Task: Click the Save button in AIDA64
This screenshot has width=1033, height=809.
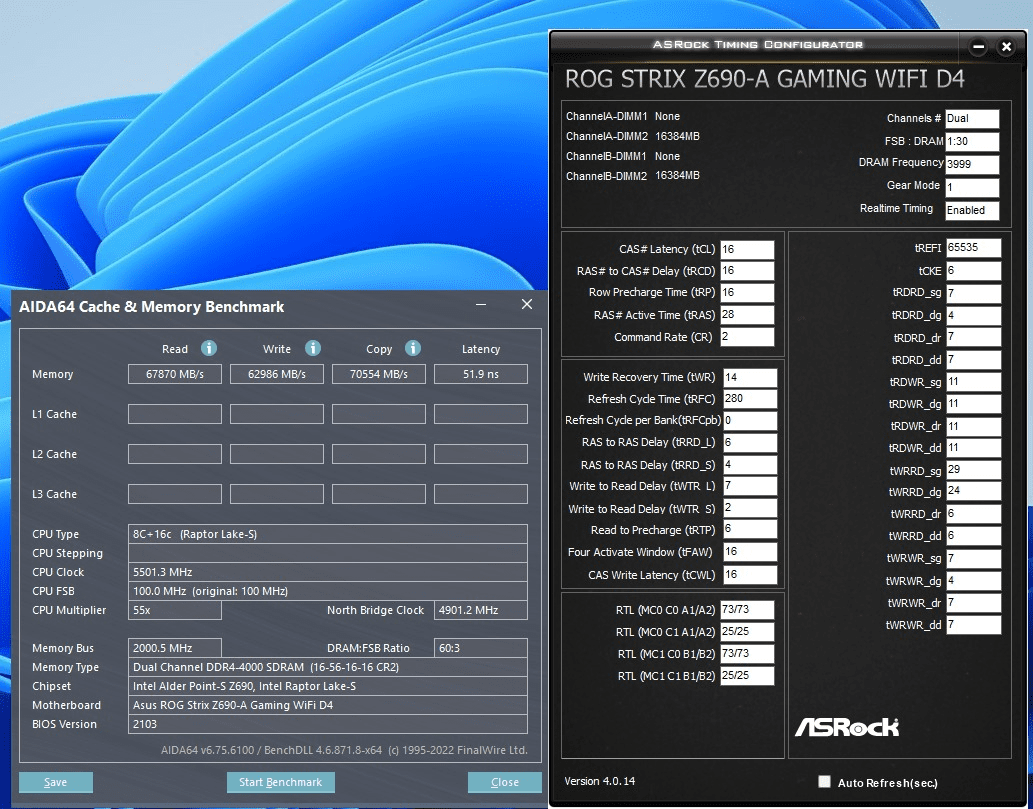Action: 56,782
